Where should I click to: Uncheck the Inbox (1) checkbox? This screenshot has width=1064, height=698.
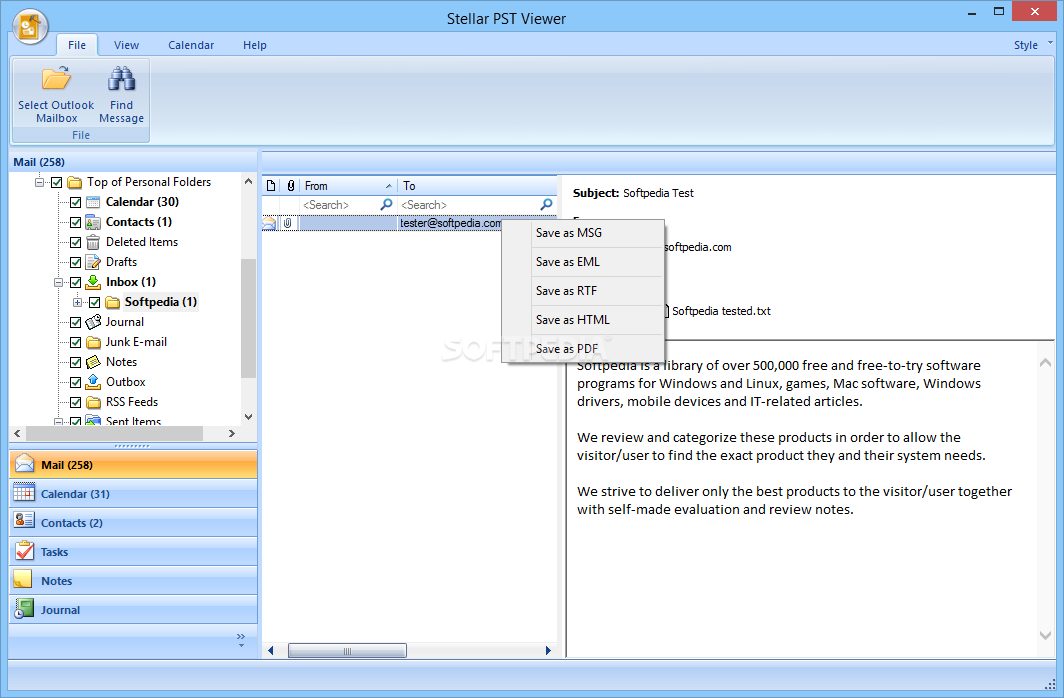76,282
